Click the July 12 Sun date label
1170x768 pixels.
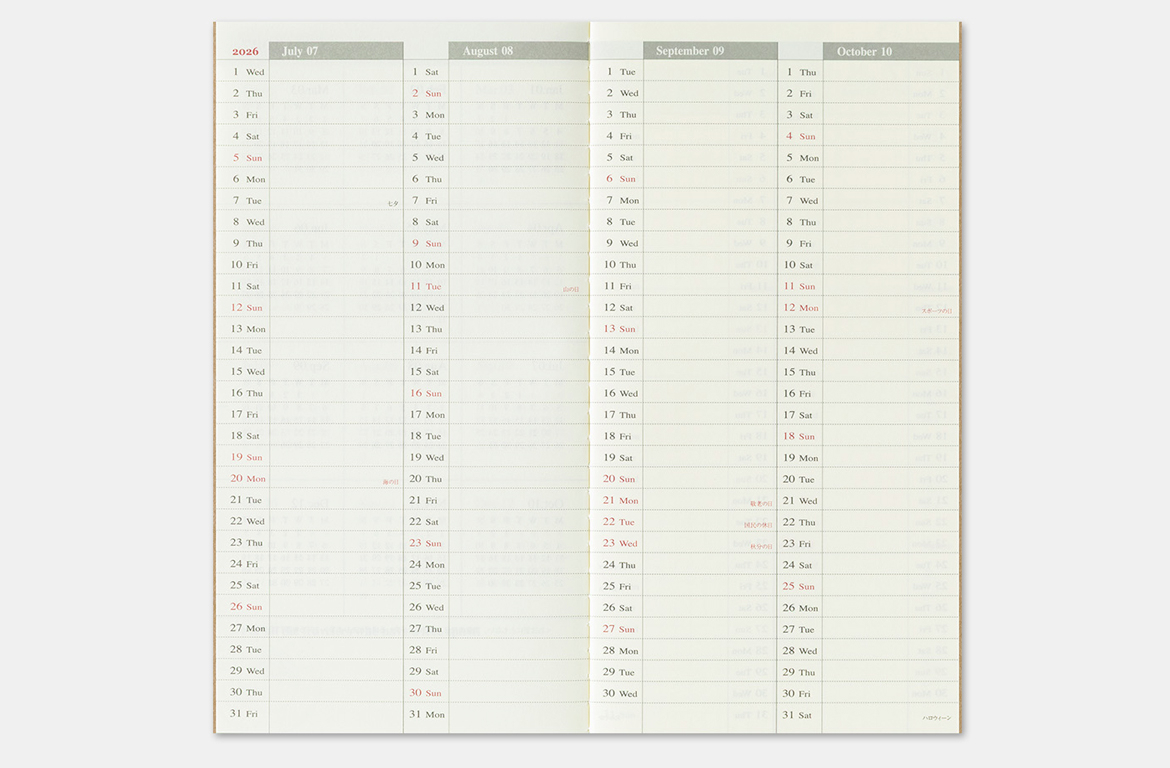(246, 307)
